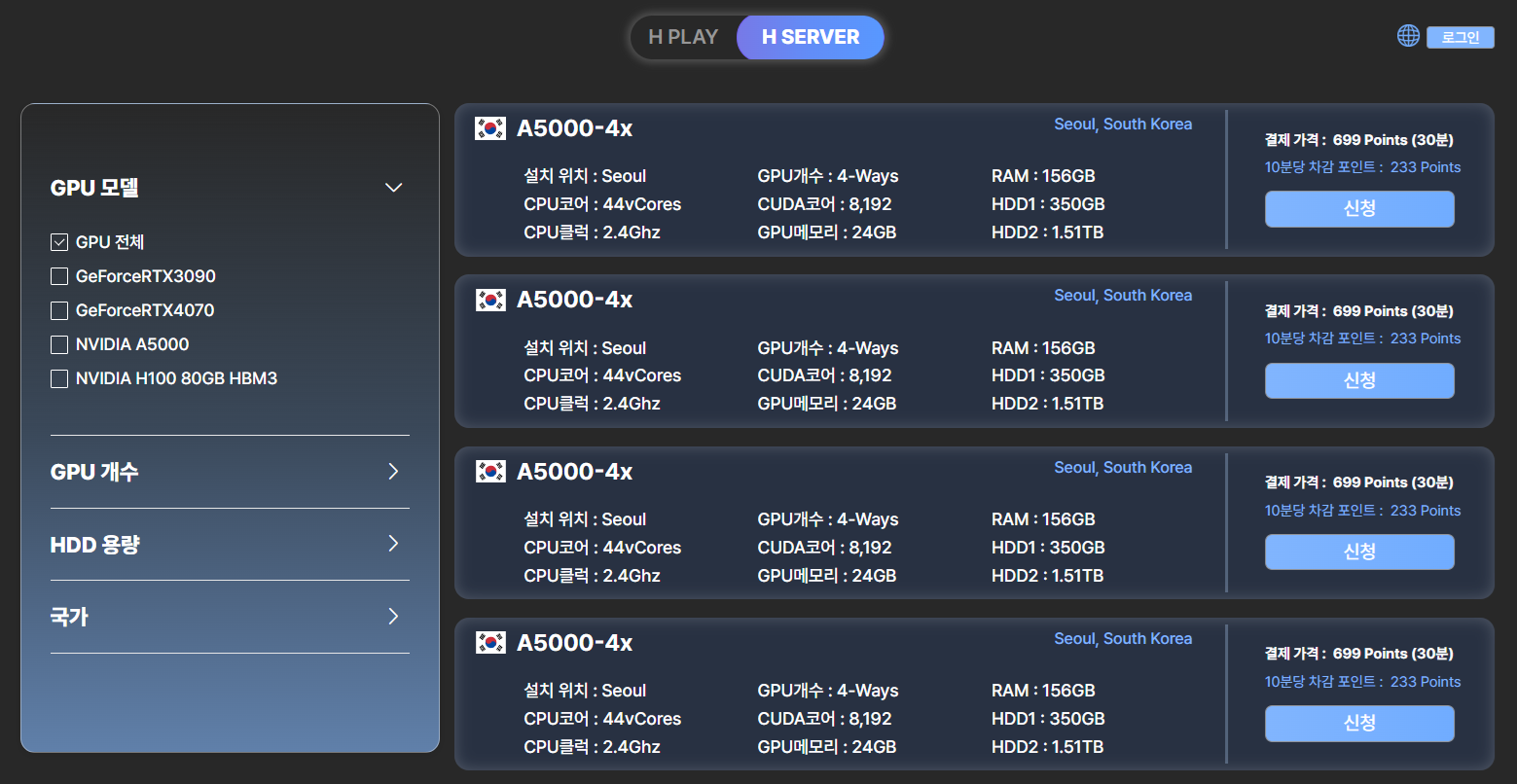Click the Korean flag on first server card
The height and width of the screenshot is (784, 1517).
click(490, 128)
